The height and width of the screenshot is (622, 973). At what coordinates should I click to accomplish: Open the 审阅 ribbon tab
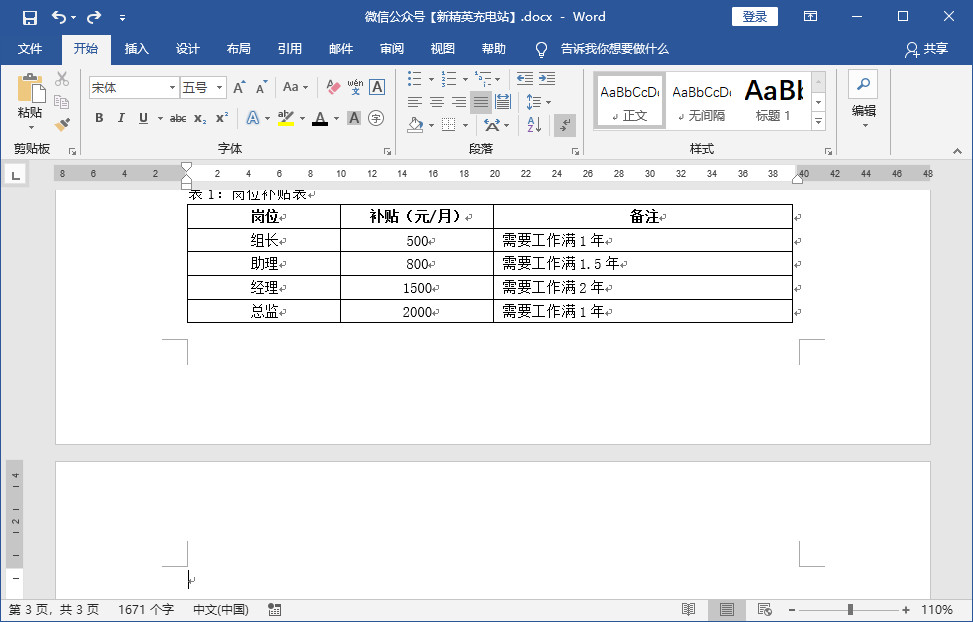click(x=391, y=48)
